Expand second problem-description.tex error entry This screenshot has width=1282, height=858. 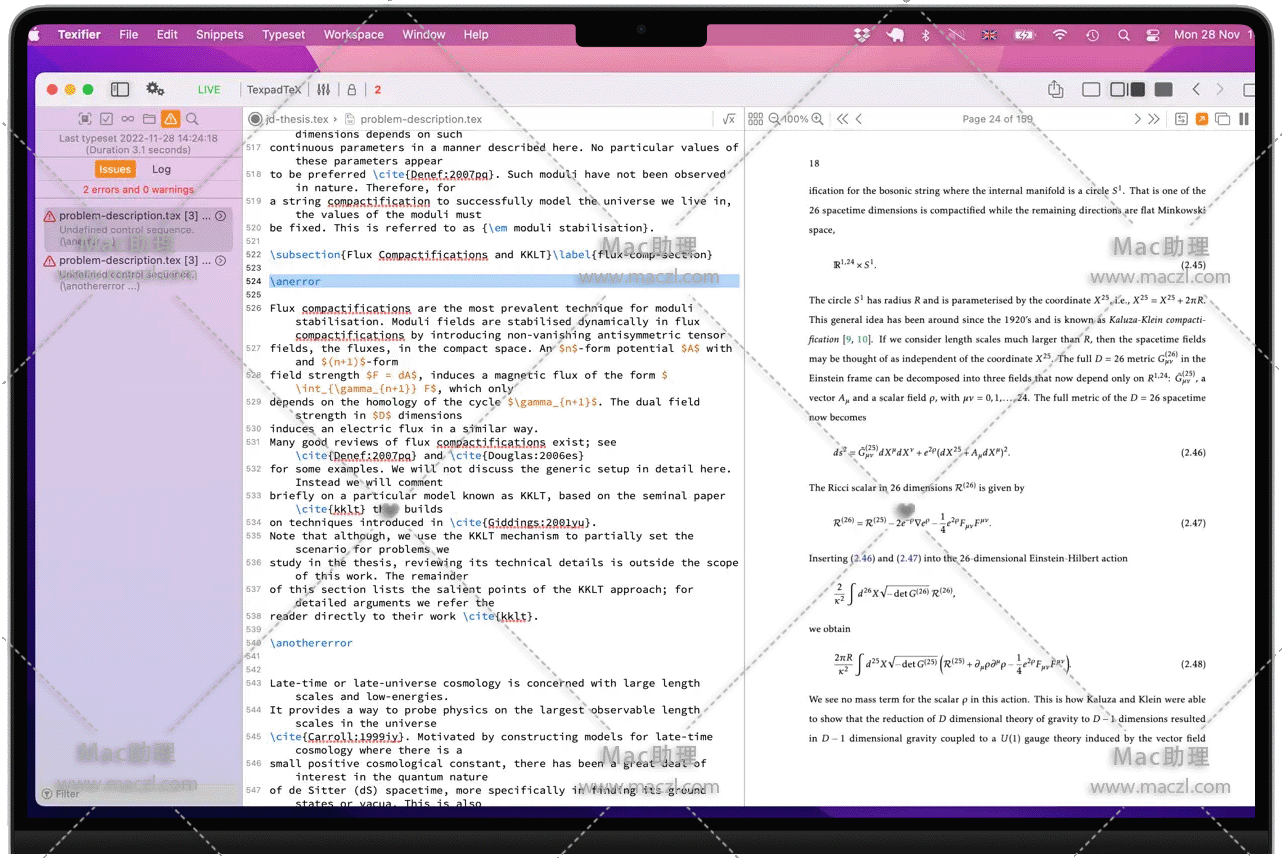click(220, 260)
